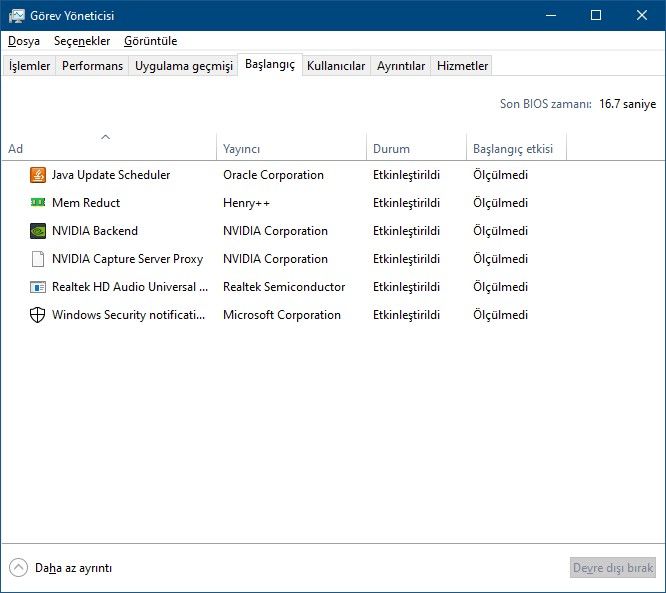The height and width of the screenshot is (593, 666).
Task: Click the Henry++ publisher cell
Action: pyautogui.click(x=246, y=203)
